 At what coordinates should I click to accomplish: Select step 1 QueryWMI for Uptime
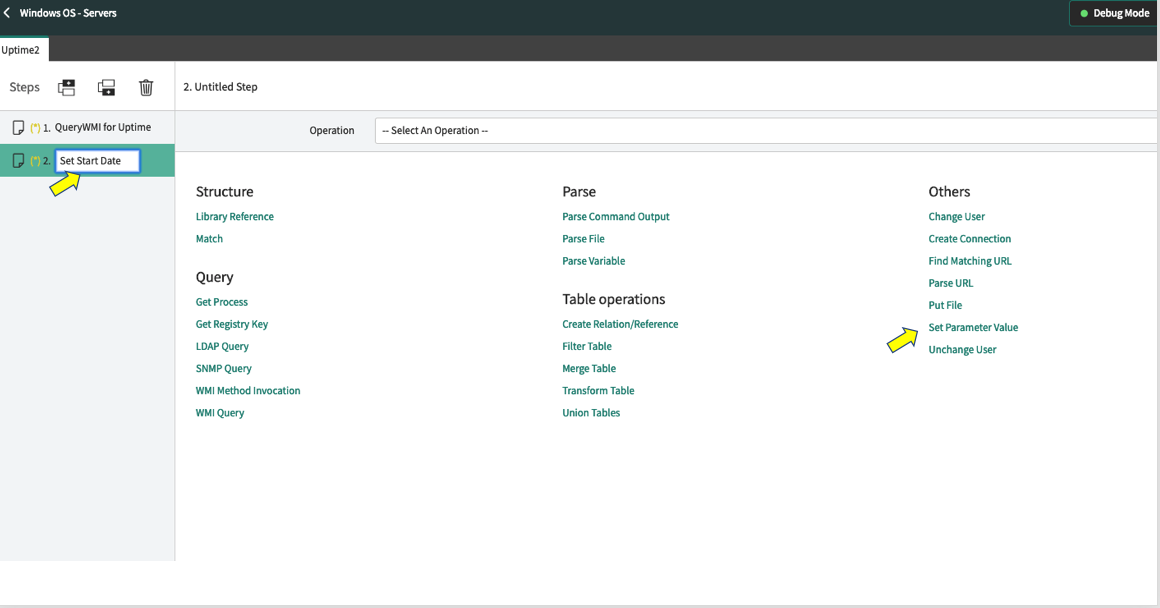pos(87,127)
